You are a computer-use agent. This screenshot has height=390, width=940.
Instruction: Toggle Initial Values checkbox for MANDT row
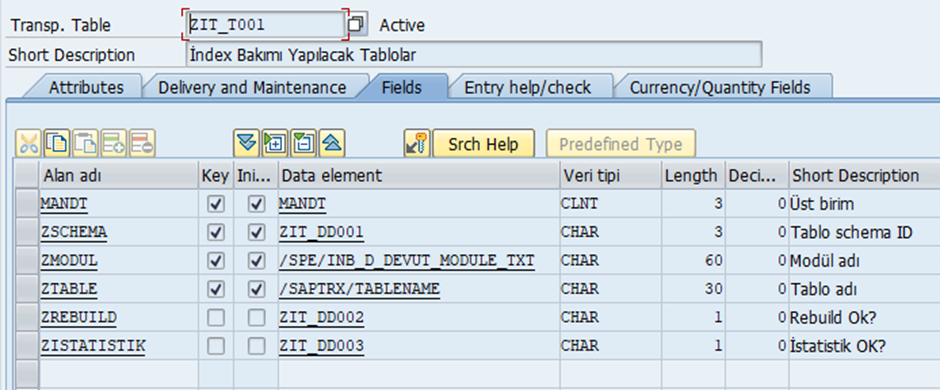tap(256, 204)
